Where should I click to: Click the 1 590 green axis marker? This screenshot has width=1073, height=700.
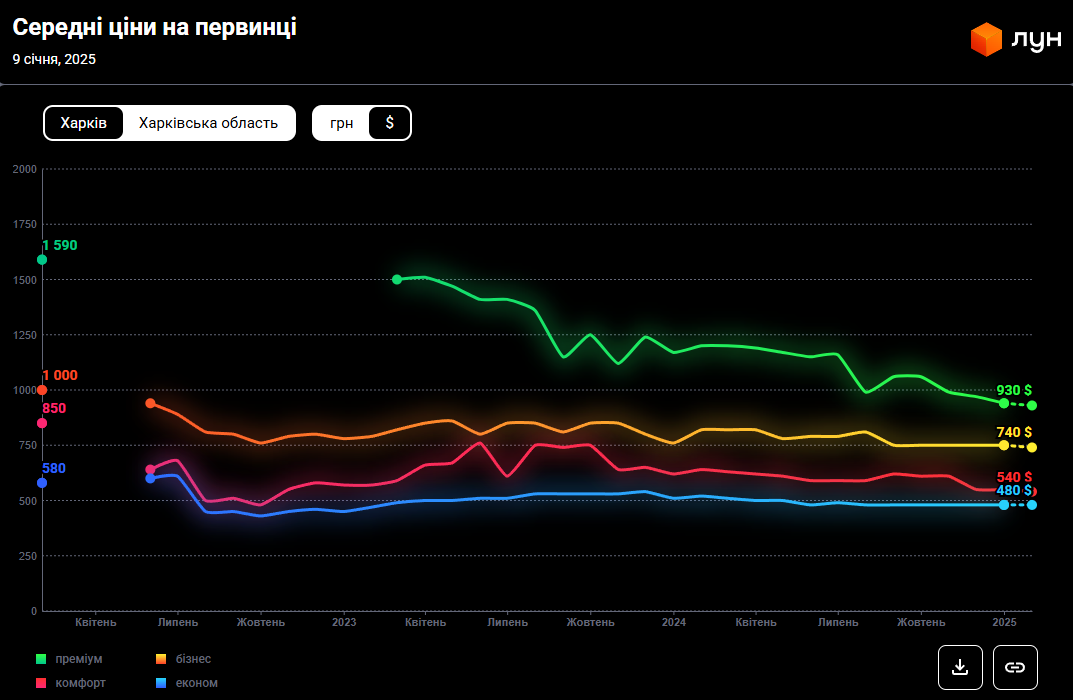click(42, 260)
